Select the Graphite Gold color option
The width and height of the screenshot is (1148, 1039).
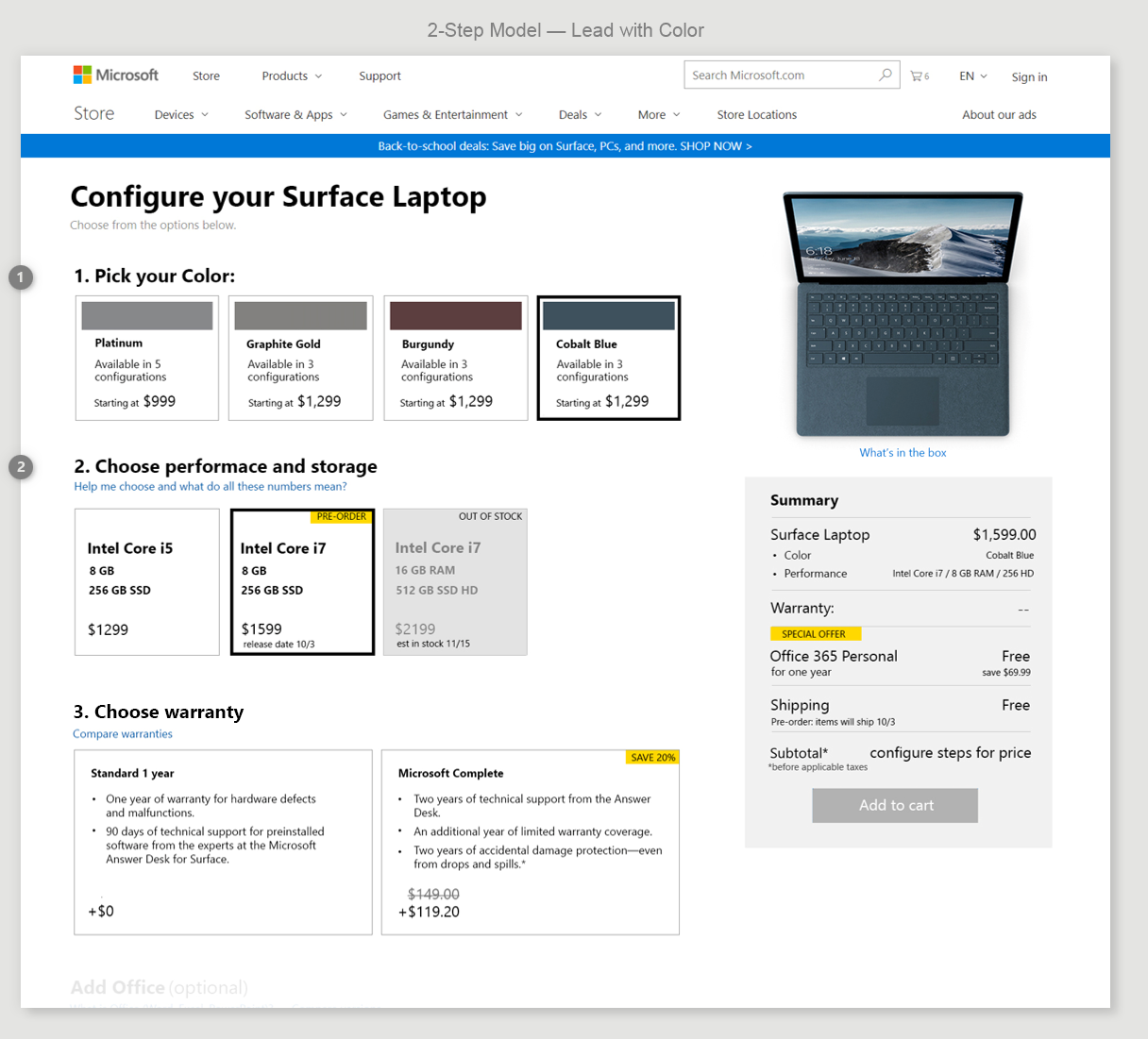tap(300, 358)
